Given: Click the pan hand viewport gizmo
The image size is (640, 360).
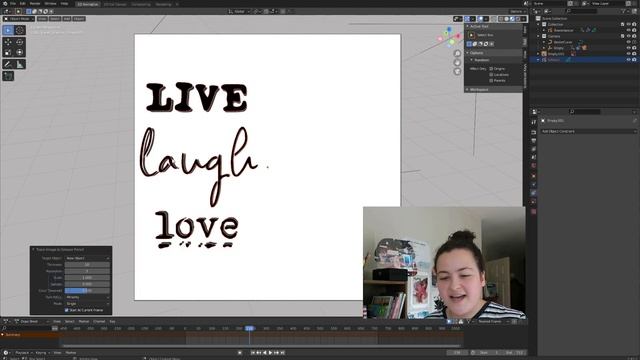Looking at the screenshot, I should [x=458, y=62].
